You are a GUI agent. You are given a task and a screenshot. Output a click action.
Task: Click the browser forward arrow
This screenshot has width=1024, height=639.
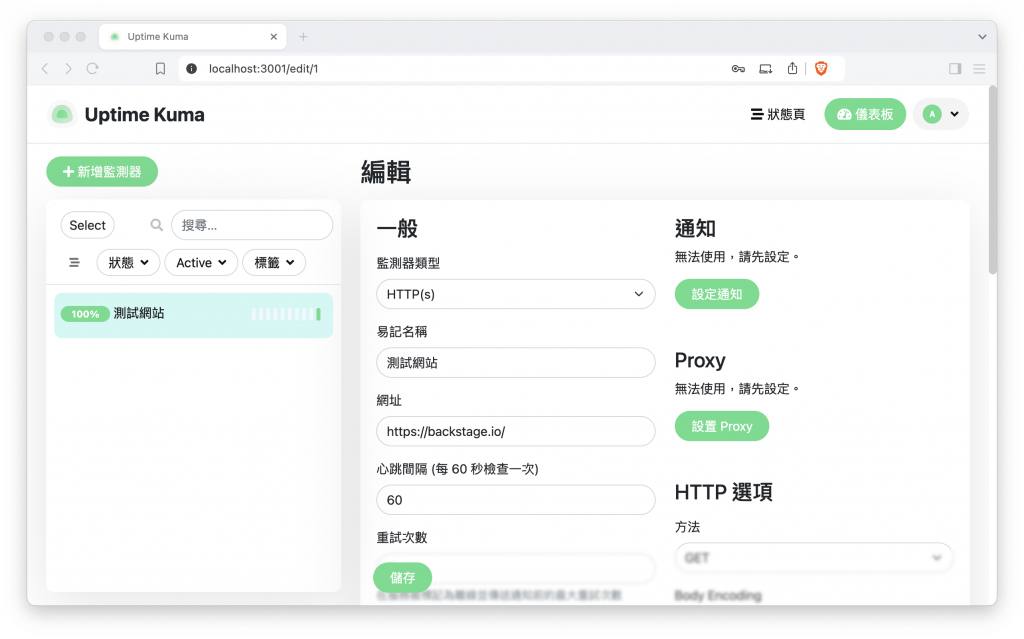click(69, 69)
